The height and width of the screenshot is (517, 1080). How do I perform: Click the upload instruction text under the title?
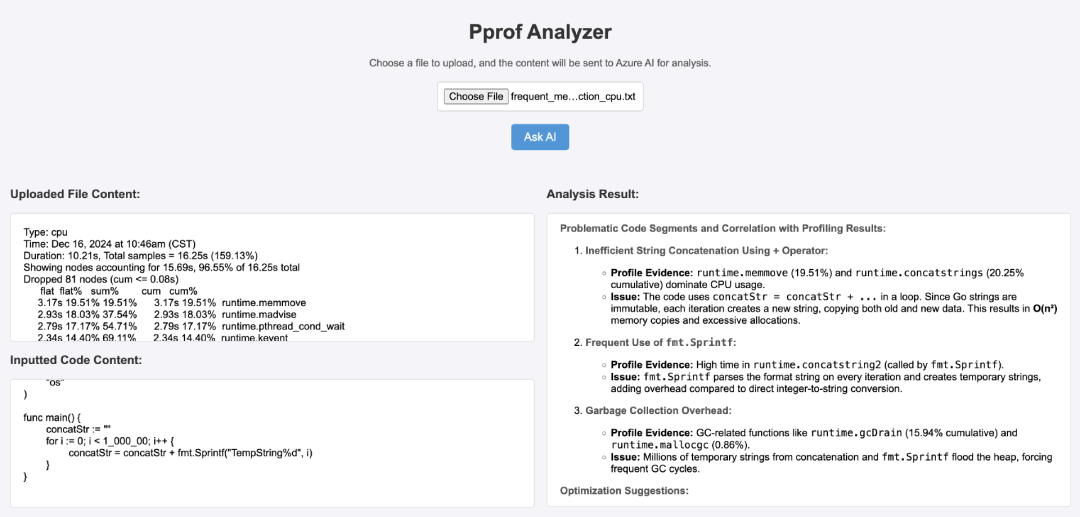540,63
